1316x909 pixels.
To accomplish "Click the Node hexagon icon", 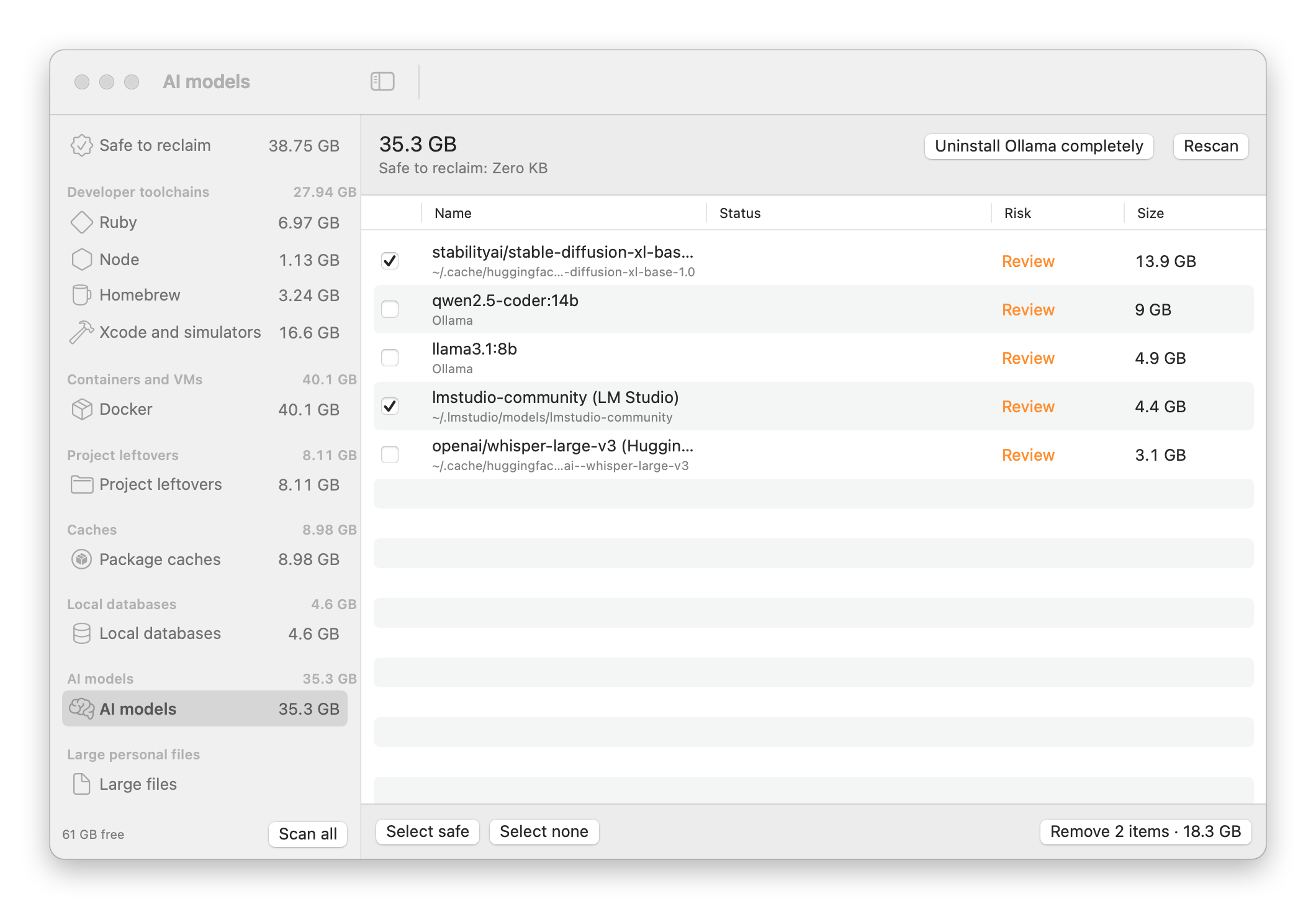I will pyautogui.click(x=81, y=260).
